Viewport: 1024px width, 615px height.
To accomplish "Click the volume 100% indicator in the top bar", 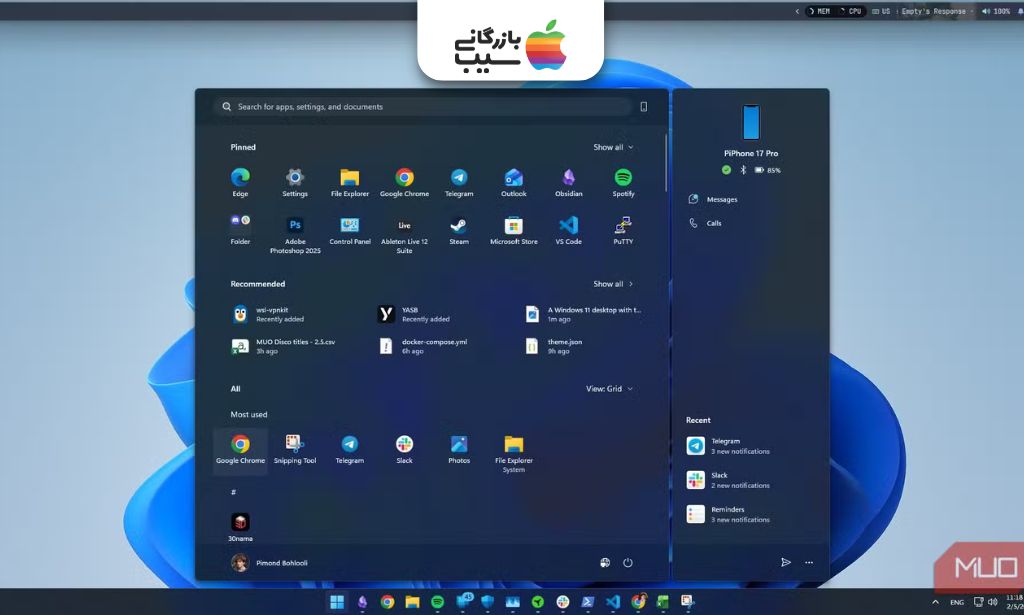I will point(996,11).
